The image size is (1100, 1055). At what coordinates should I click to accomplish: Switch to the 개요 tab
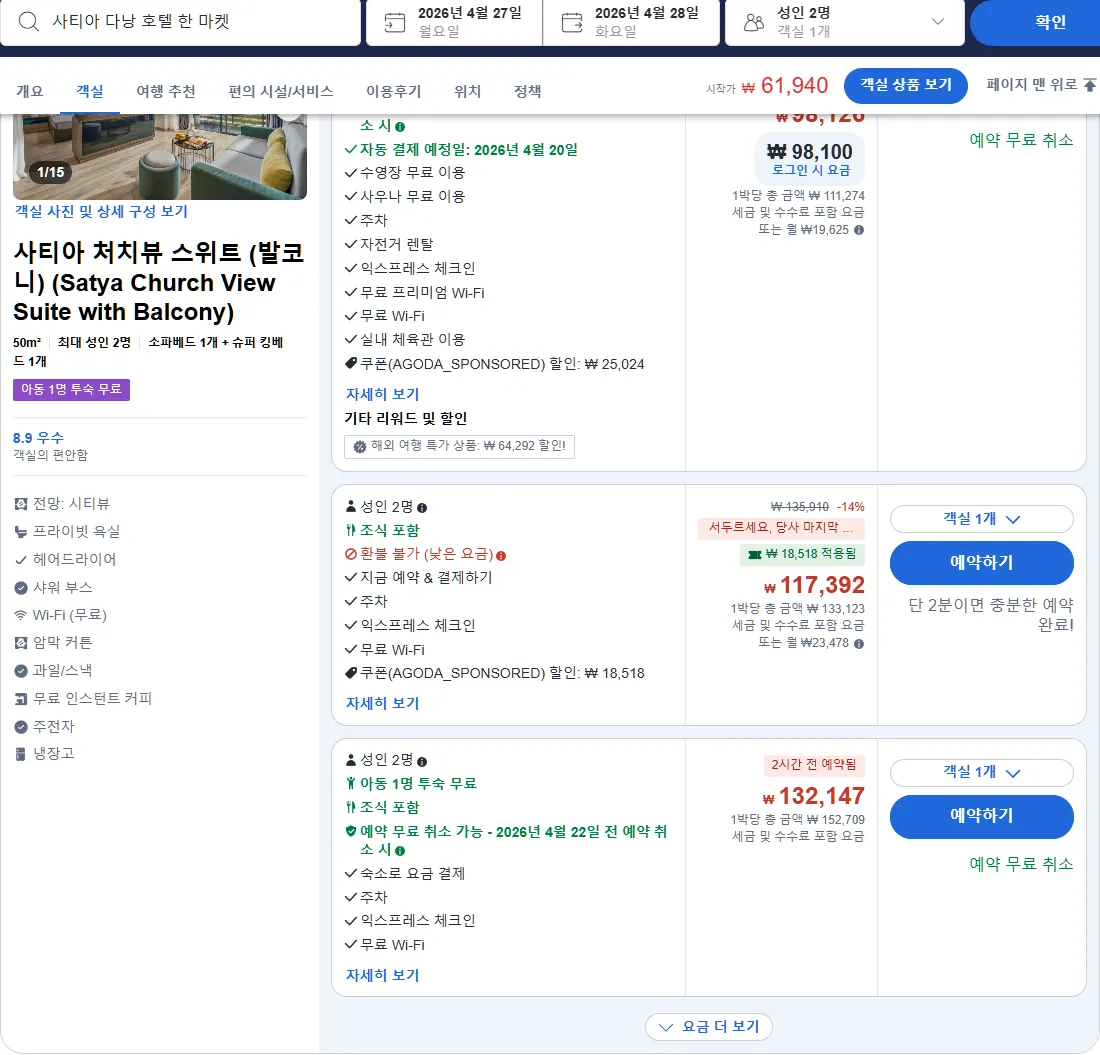click(29, 91)
